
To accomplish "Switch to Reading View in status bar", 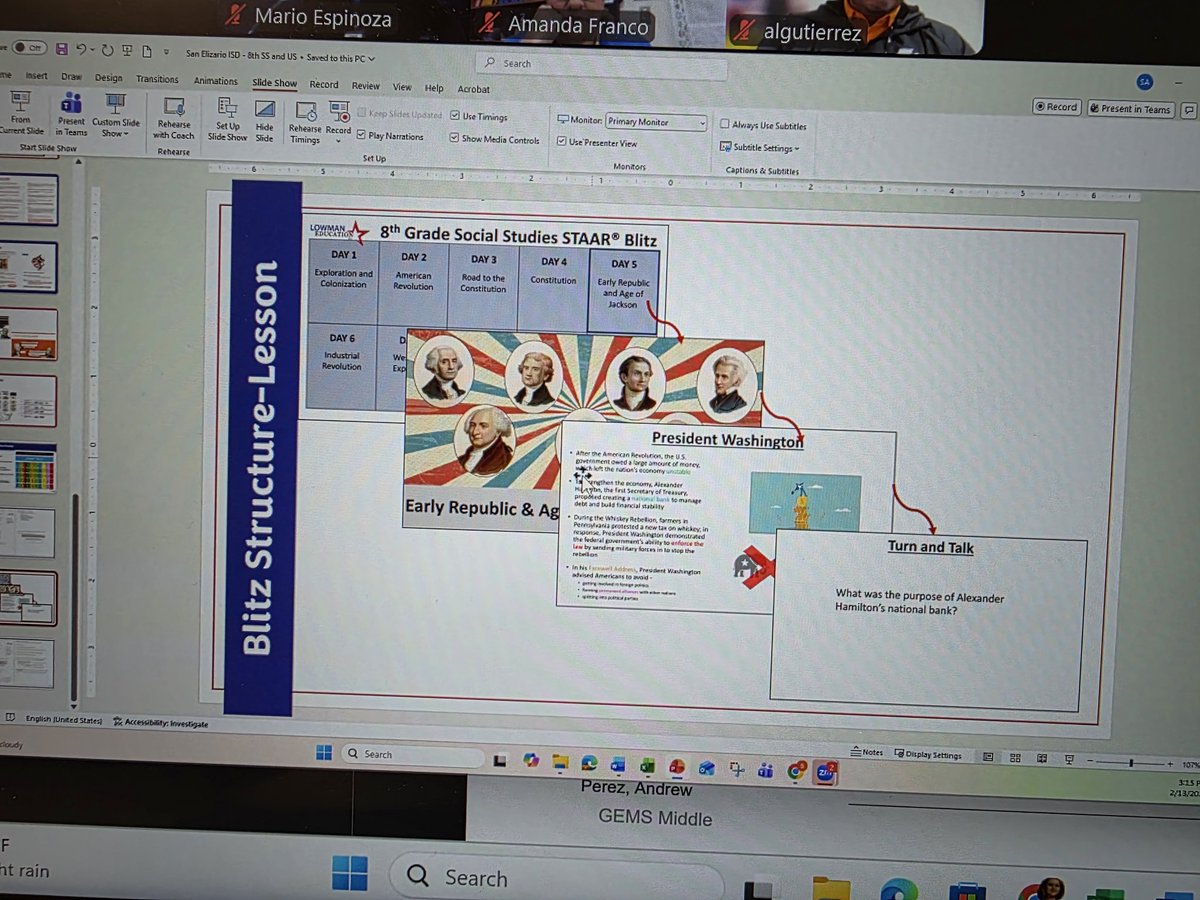I will pyautogui.click(x=1041, y=759).
